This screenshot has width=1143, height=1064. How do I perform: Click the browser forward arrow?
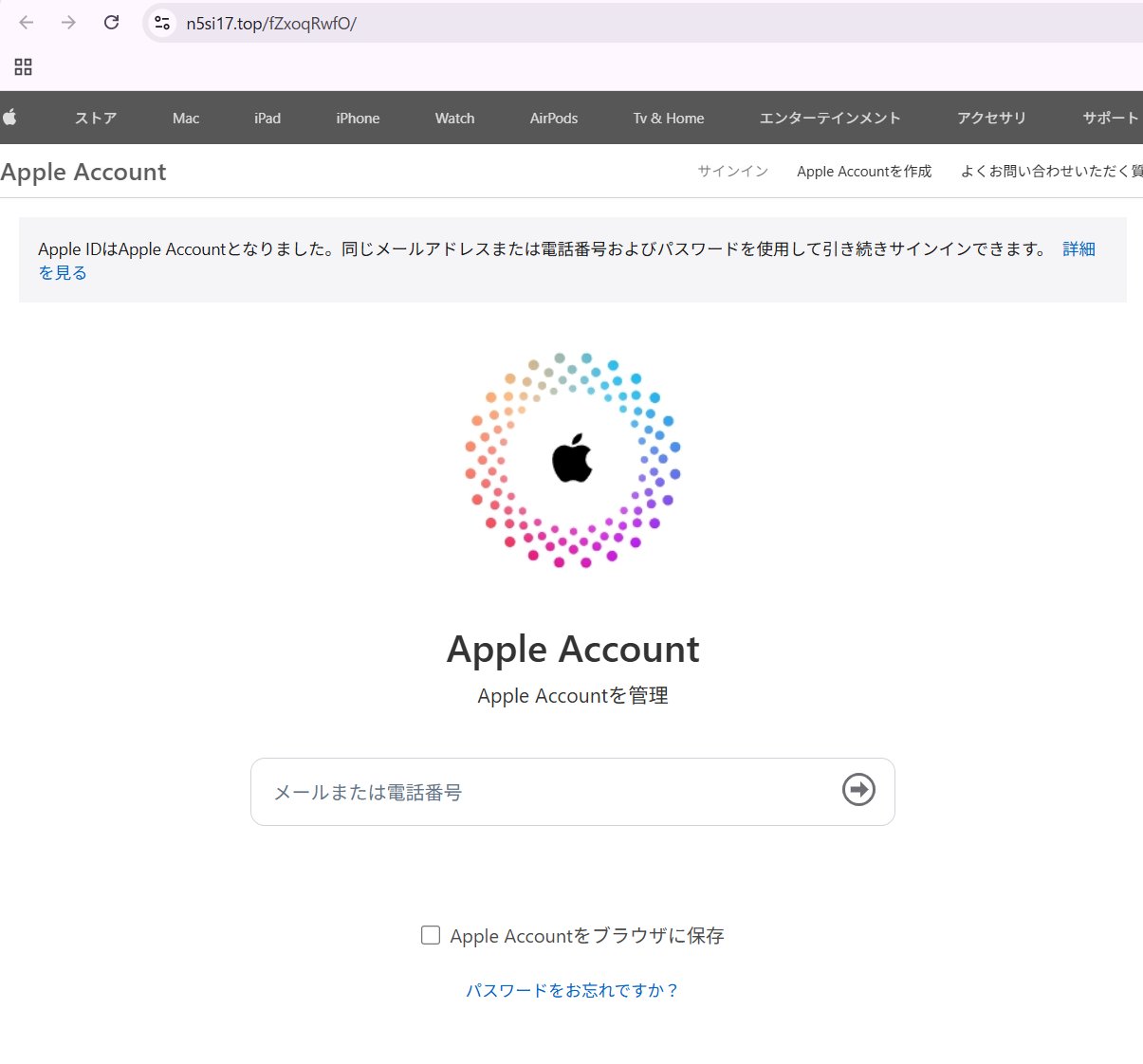68,23
